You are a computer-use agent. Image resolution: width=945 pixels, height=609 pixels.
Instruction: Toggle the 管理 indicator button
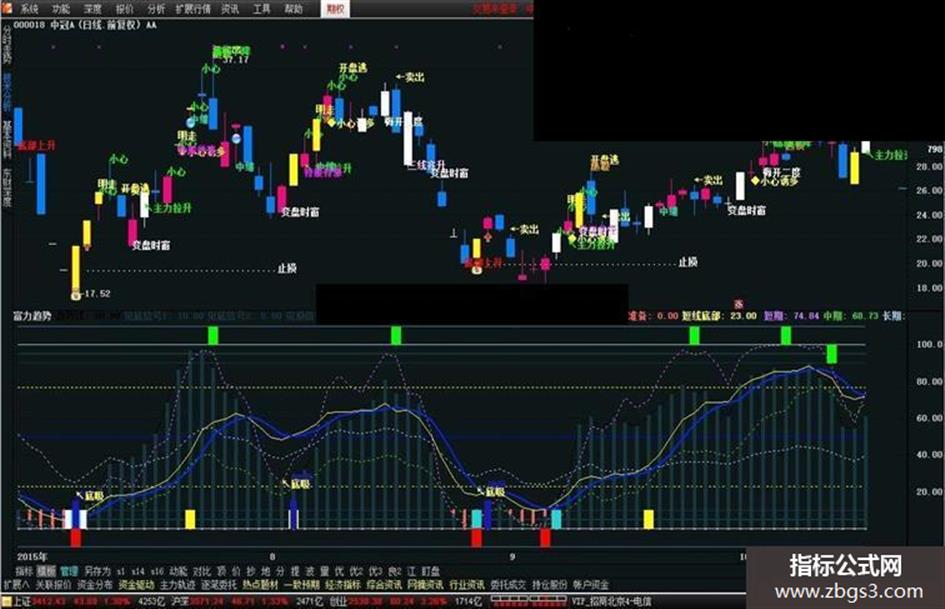pos(69,570)
